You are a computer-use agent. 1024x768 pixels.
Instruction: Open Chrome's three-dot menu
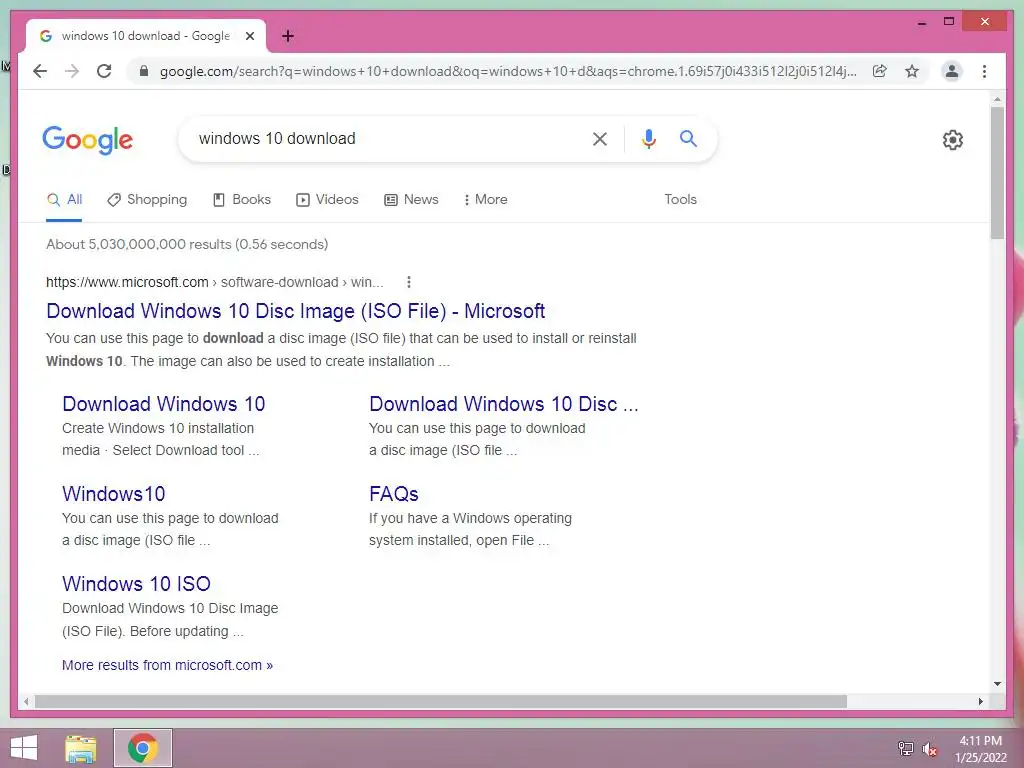(984, 71)
